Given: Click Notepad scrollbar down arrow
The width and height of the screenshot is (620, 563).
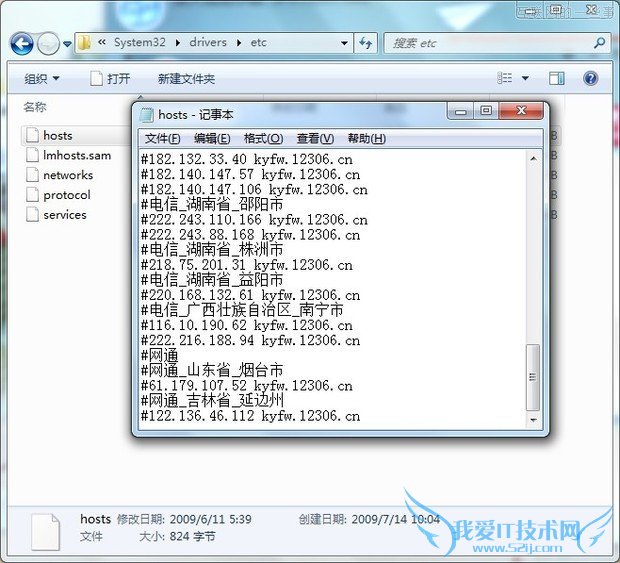Looking at the screenshot, I should (533, 420).
